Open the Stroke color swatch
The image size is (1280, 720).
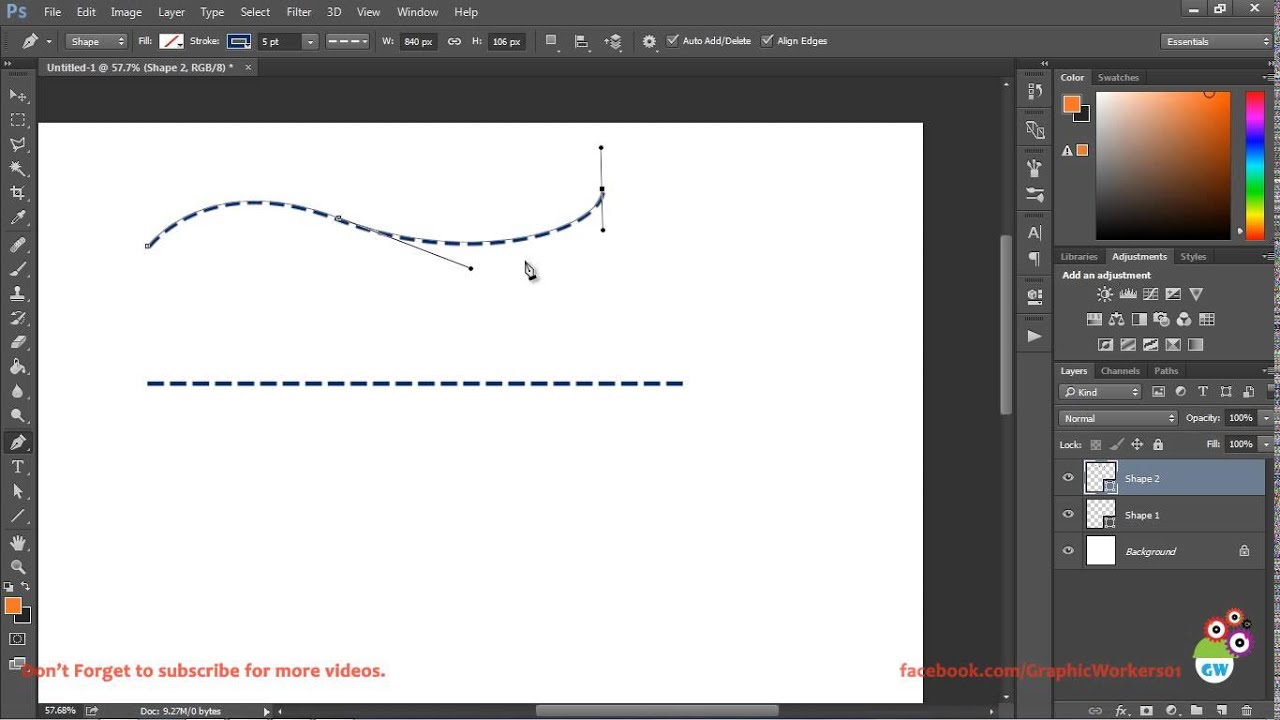tap(238, 41)
